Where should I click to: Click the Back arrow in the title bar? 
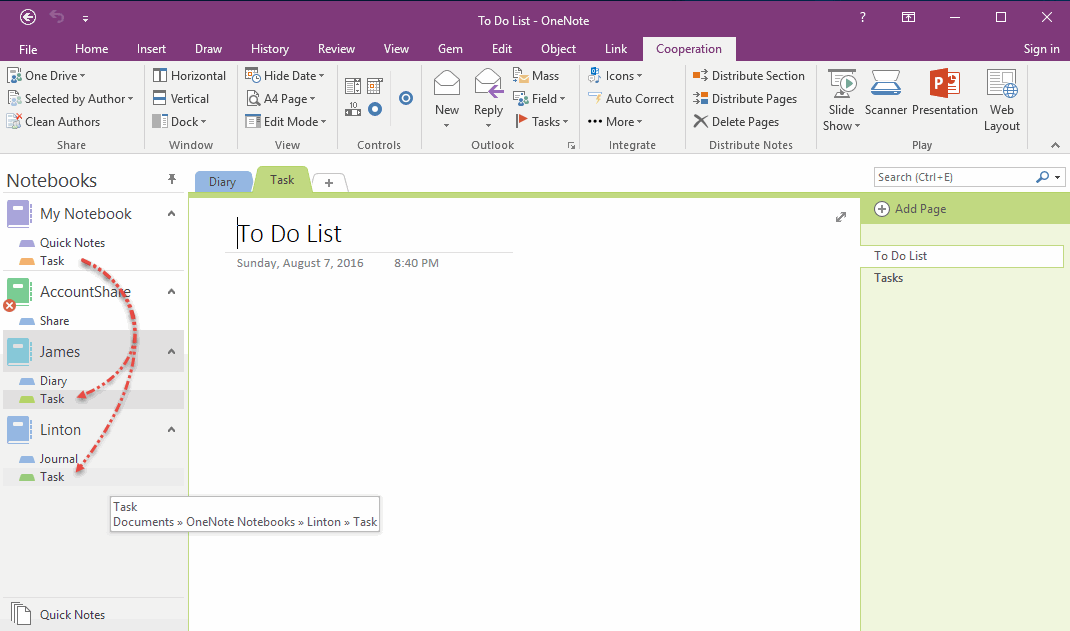tap(28, 17)
